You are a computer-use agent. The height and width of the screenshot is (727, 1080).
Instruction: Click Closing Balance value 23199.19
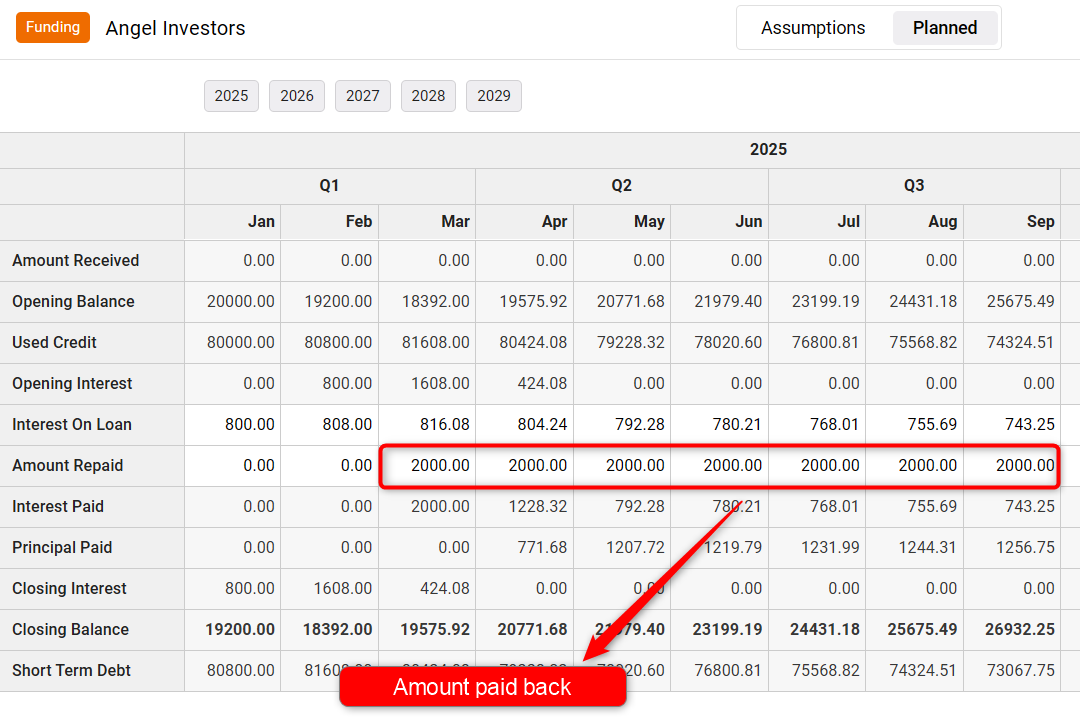coord(727,630)
